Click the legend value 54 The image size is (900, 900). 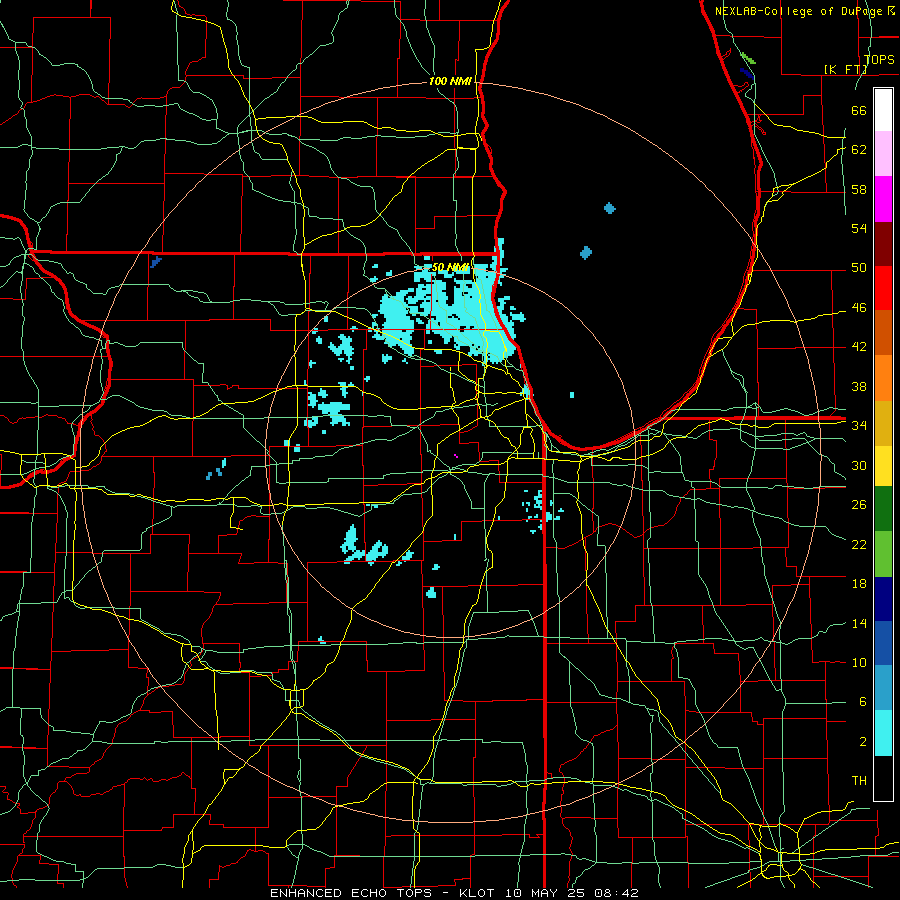pos(859,228)
